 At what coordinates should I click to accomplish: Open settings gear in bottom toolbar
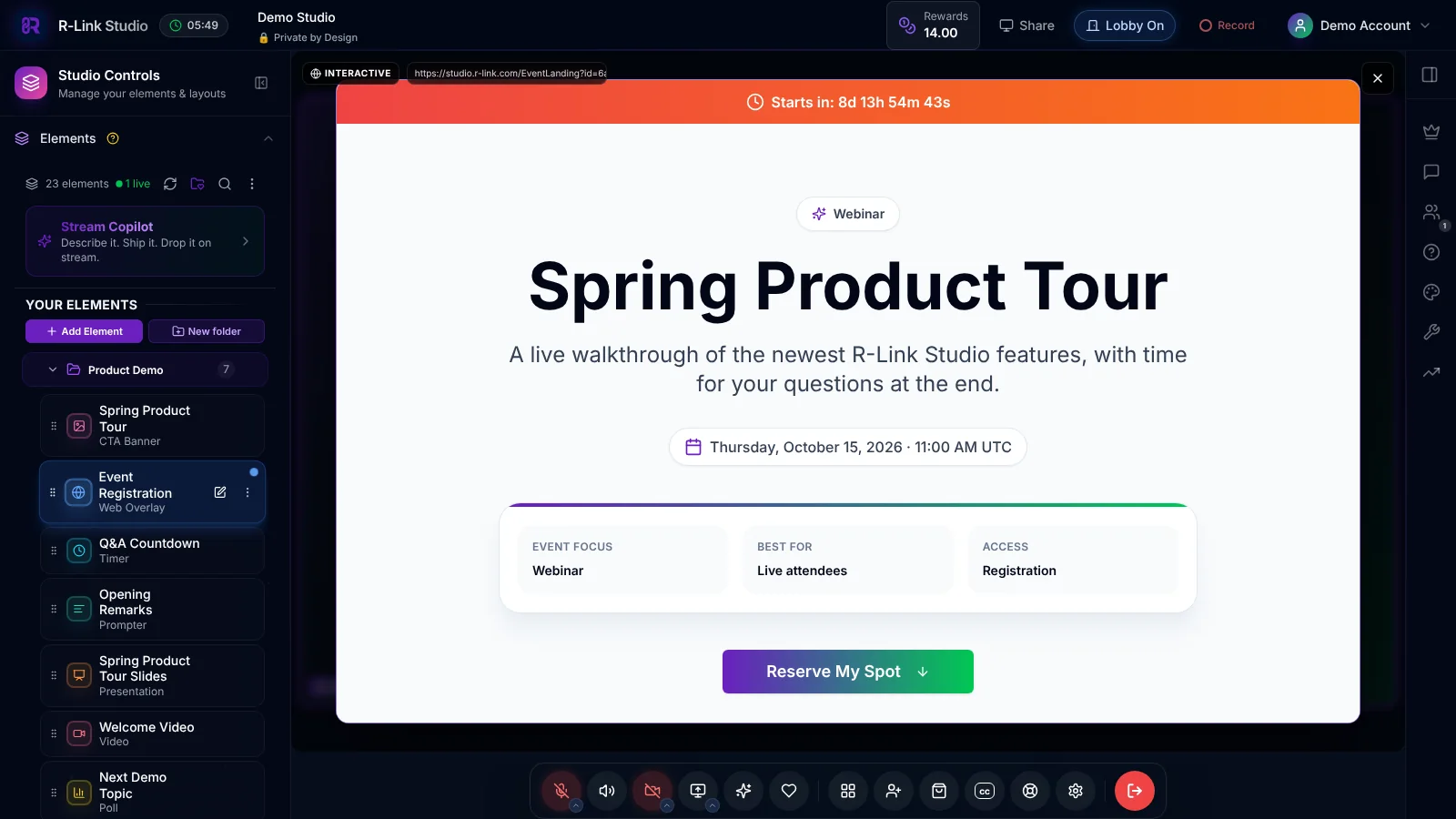(x=1076, y=791)
